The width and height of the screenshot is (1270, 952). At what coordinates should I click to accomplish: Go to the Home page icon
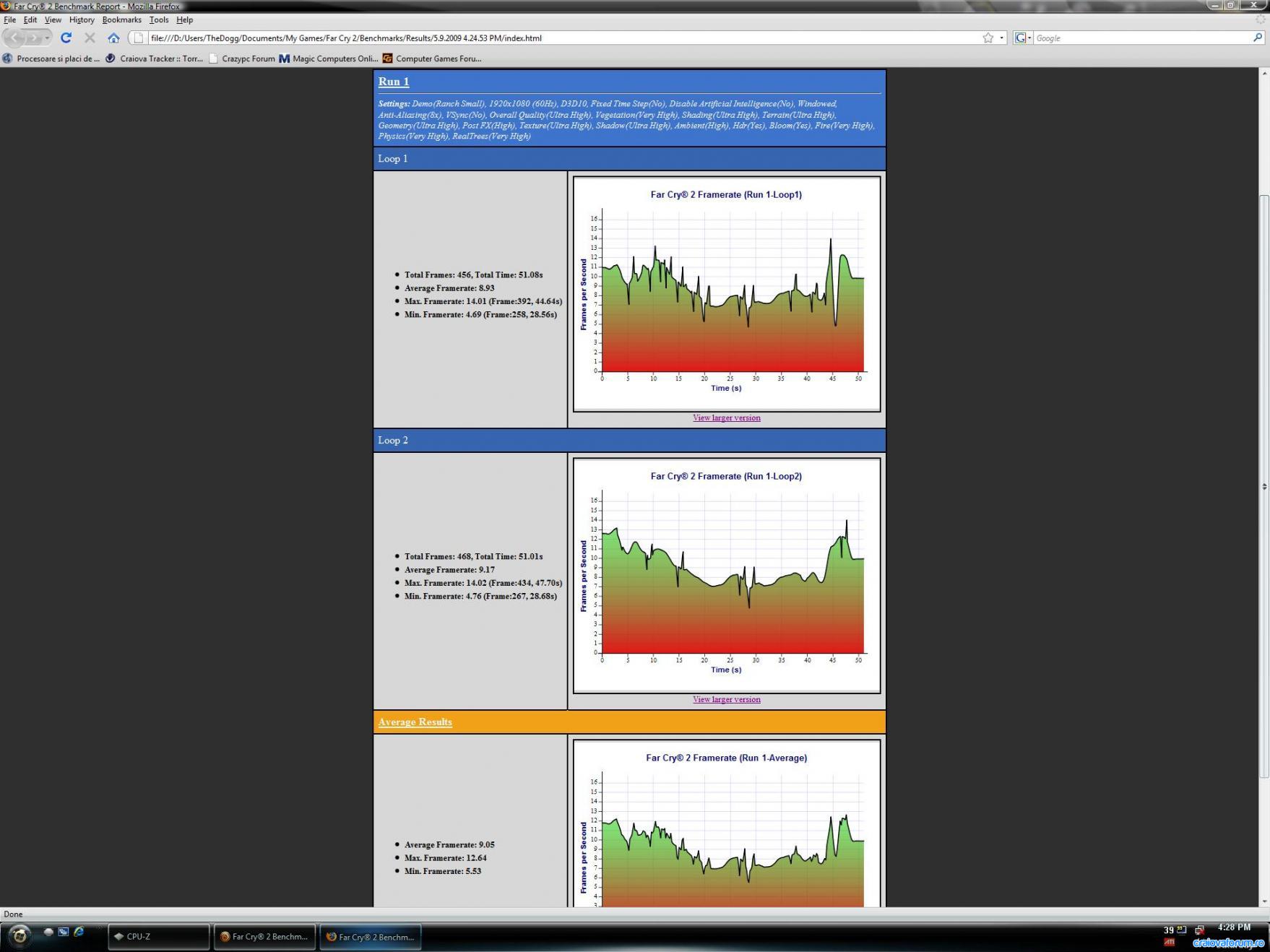[113, 38]
